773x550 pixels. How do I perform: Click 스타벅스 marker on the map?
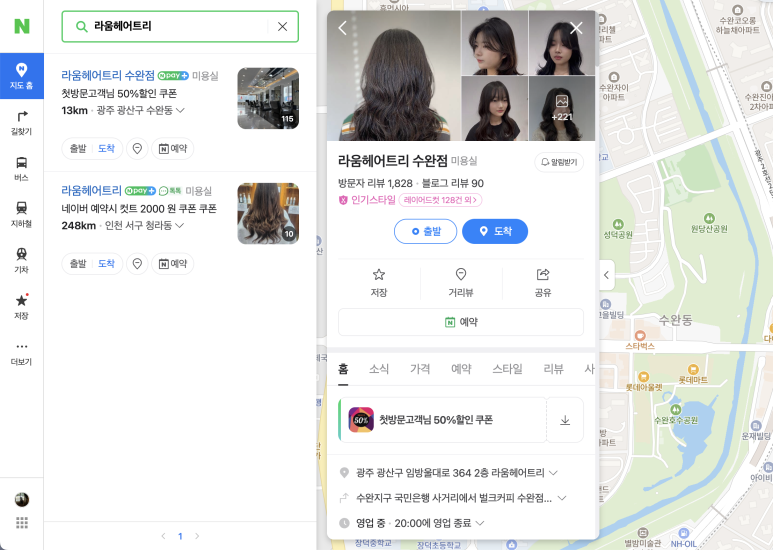(x=640, y=340)
